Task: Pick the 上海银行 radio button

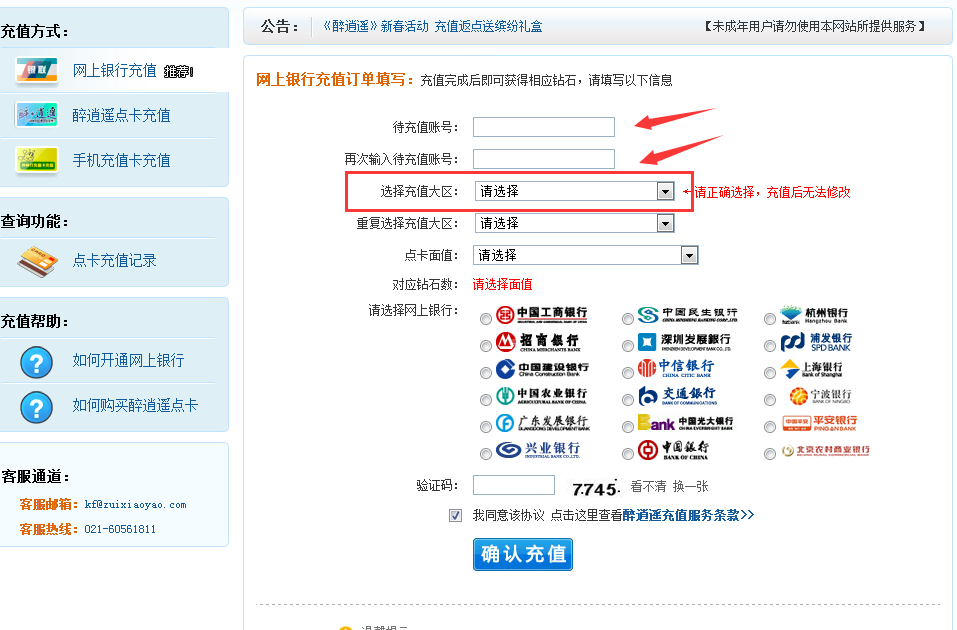Action: tap(770, 372)
